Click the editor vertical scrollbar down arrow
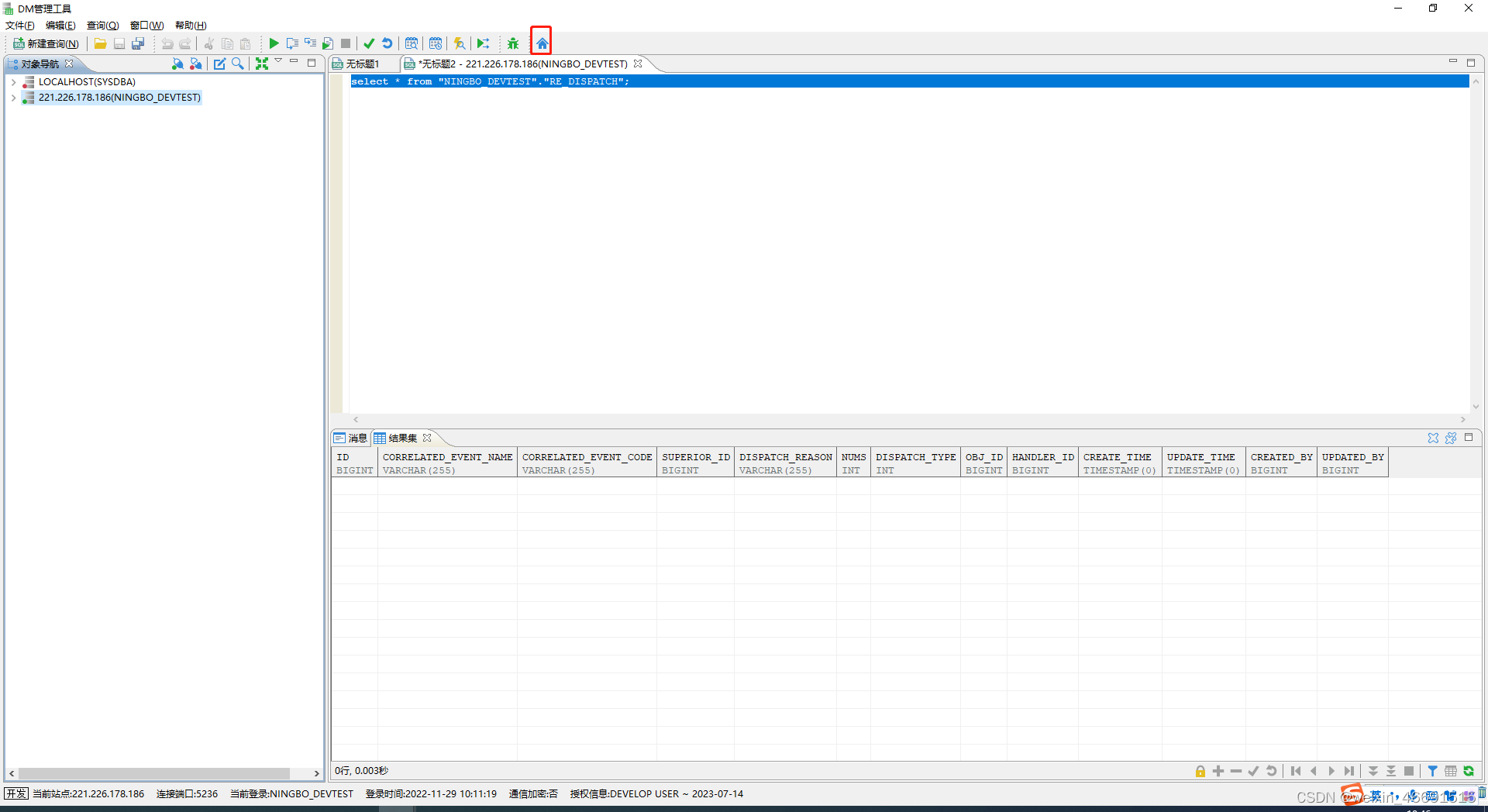 tap(1476, 406)
